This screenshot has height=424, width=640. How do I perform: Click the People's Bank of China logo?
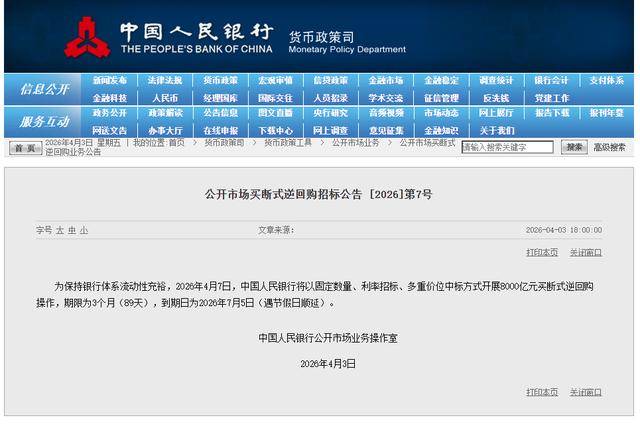tap(87, 38)
